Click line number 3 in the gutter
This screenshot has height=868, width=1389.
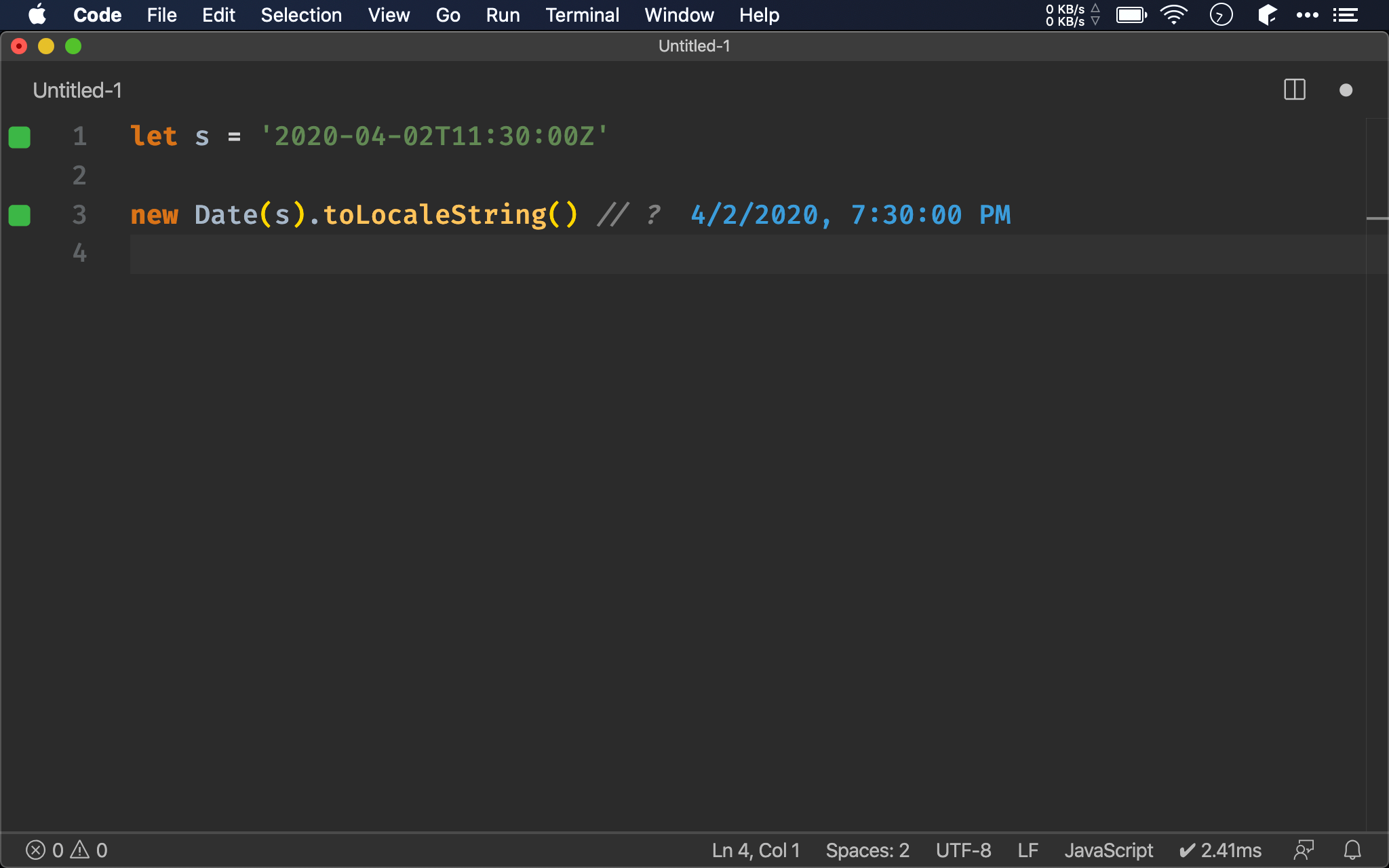click(79, 215)
